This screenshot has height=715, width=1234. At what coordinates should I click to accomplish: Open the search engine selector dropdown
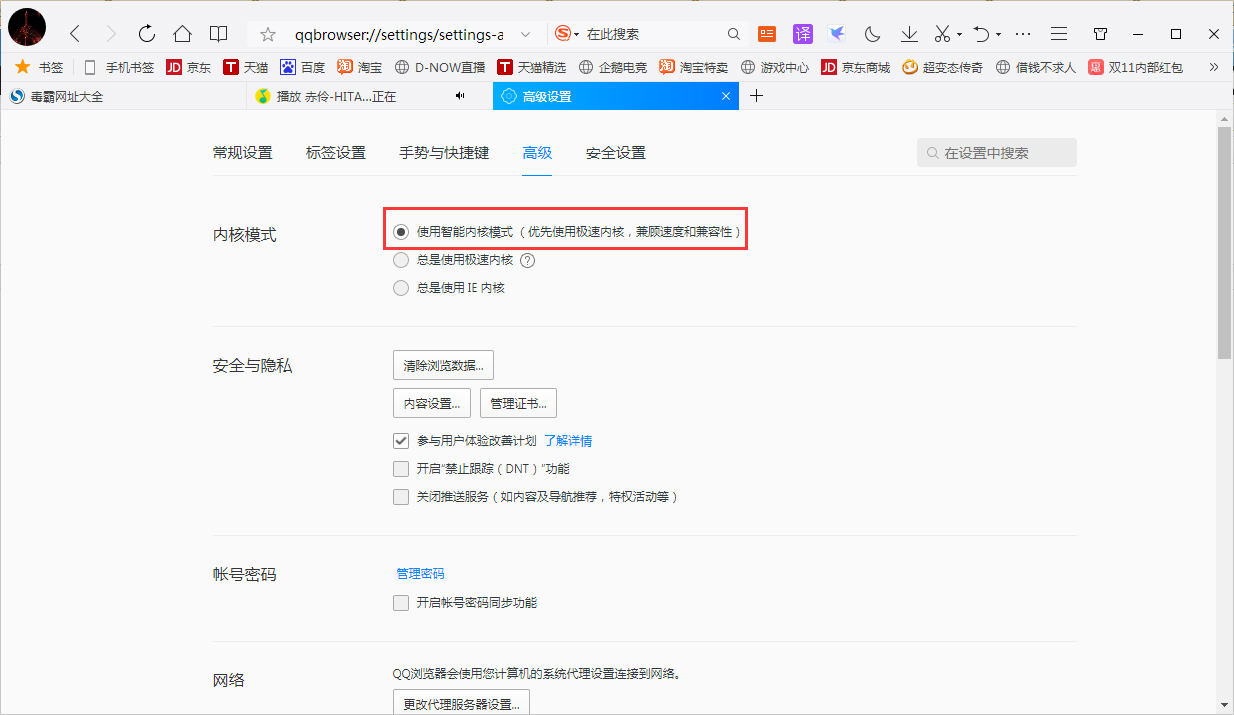coord(568,33)
